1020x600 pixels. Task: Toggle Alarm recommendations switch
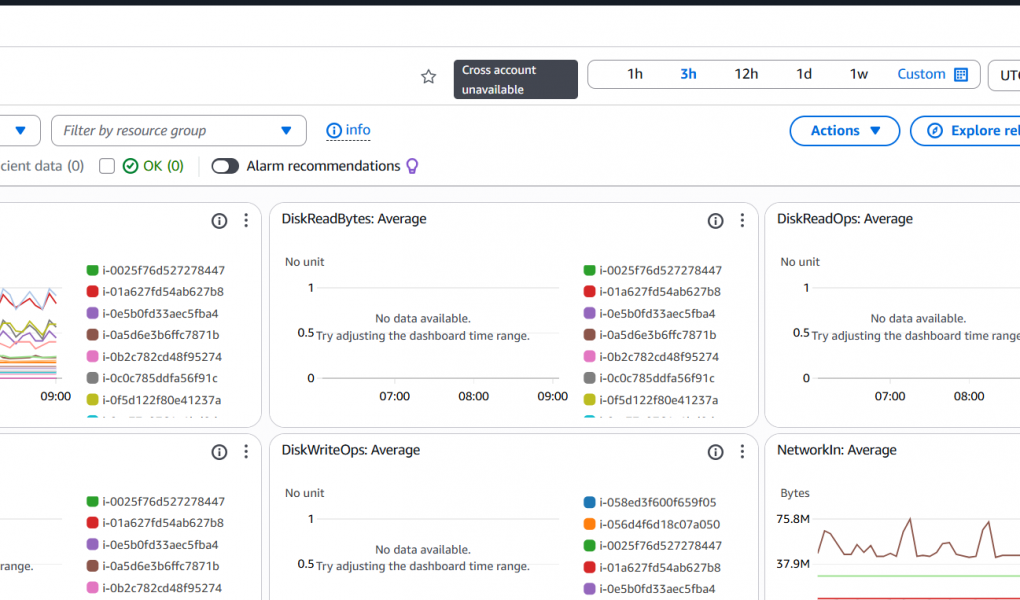[x=225, y=166]
